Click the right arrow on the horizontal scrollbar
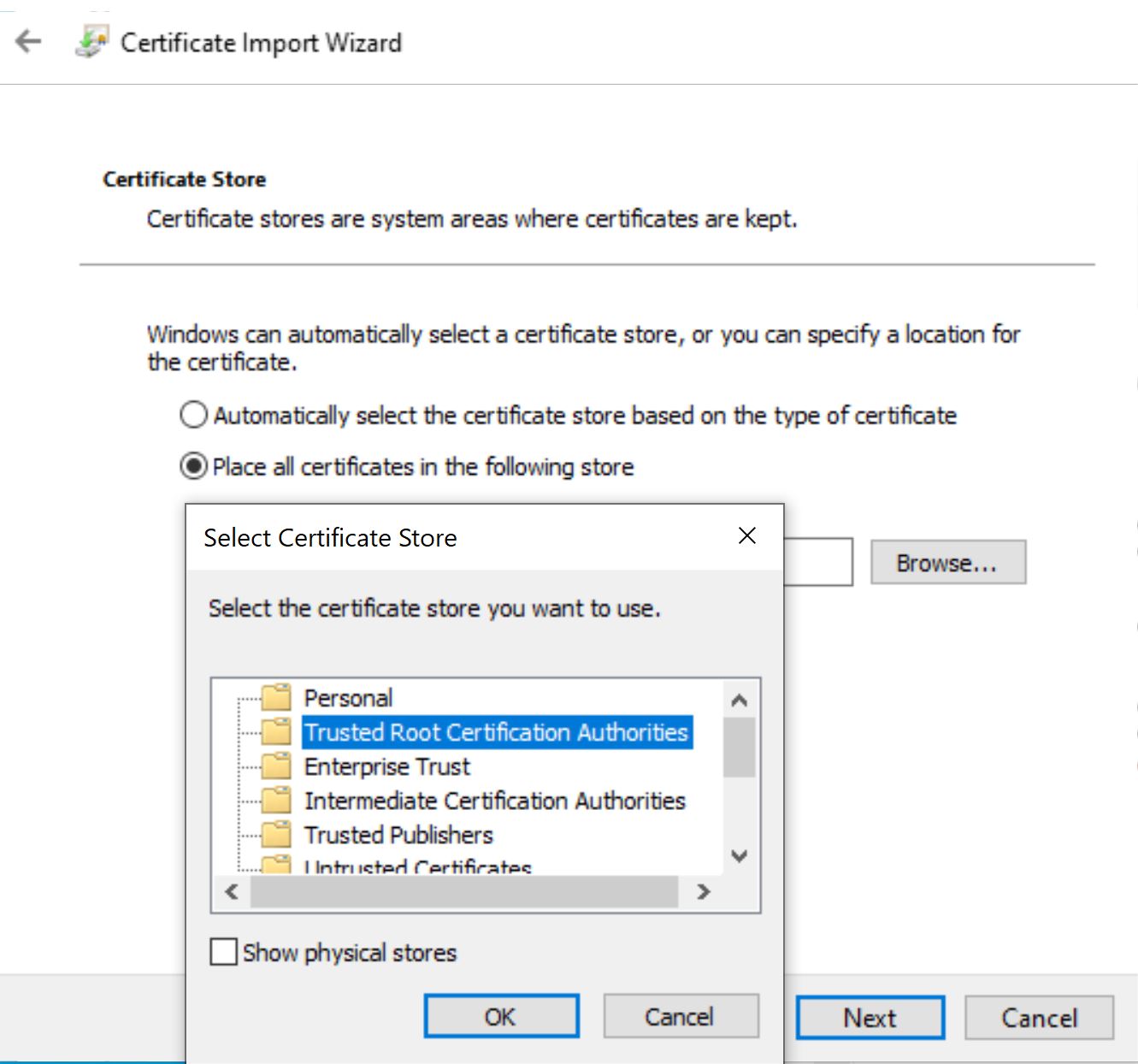1138x1064 pixels. click(703, 892)
